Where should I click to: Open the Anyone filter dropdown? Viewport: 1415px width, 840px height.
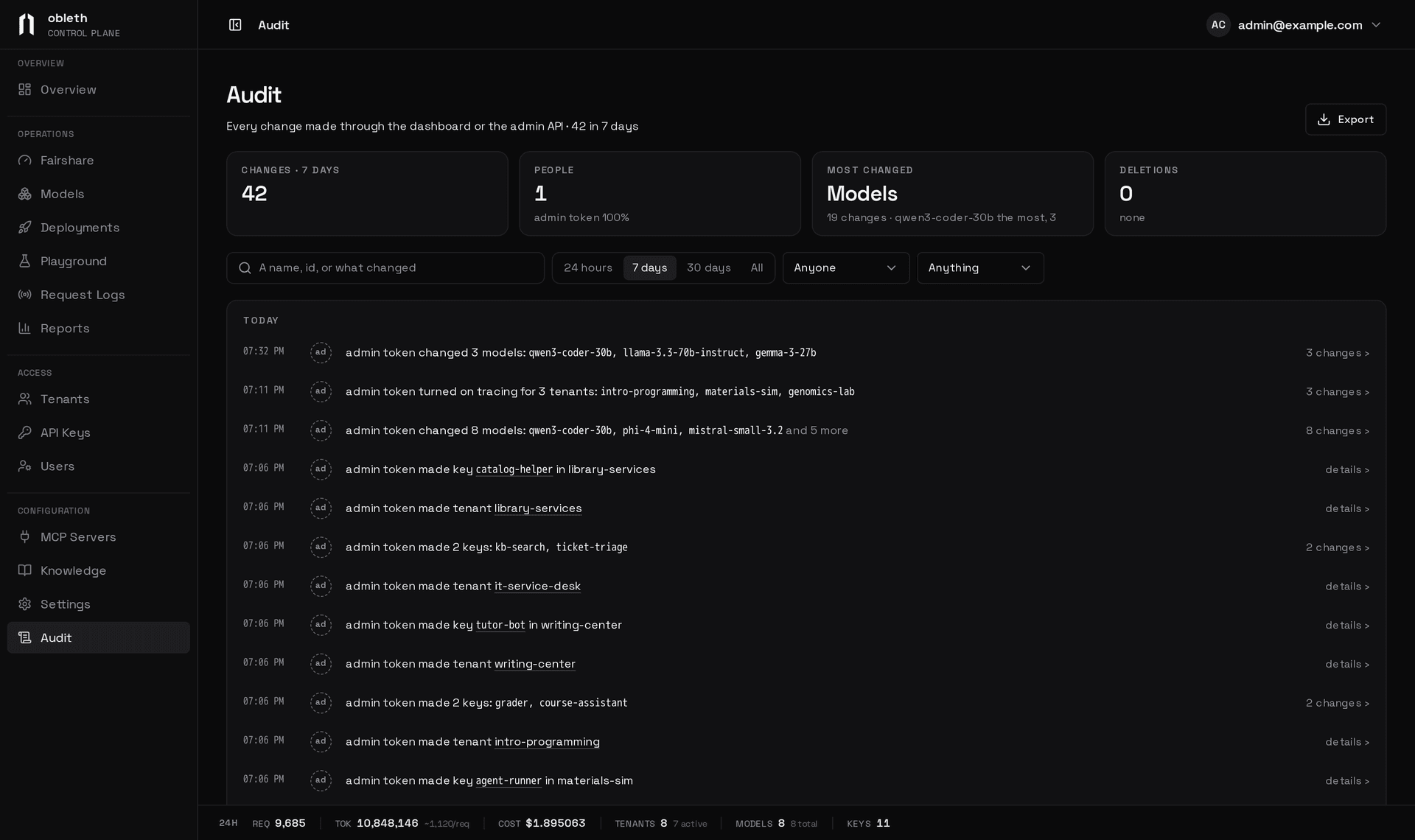click(845, 268)
